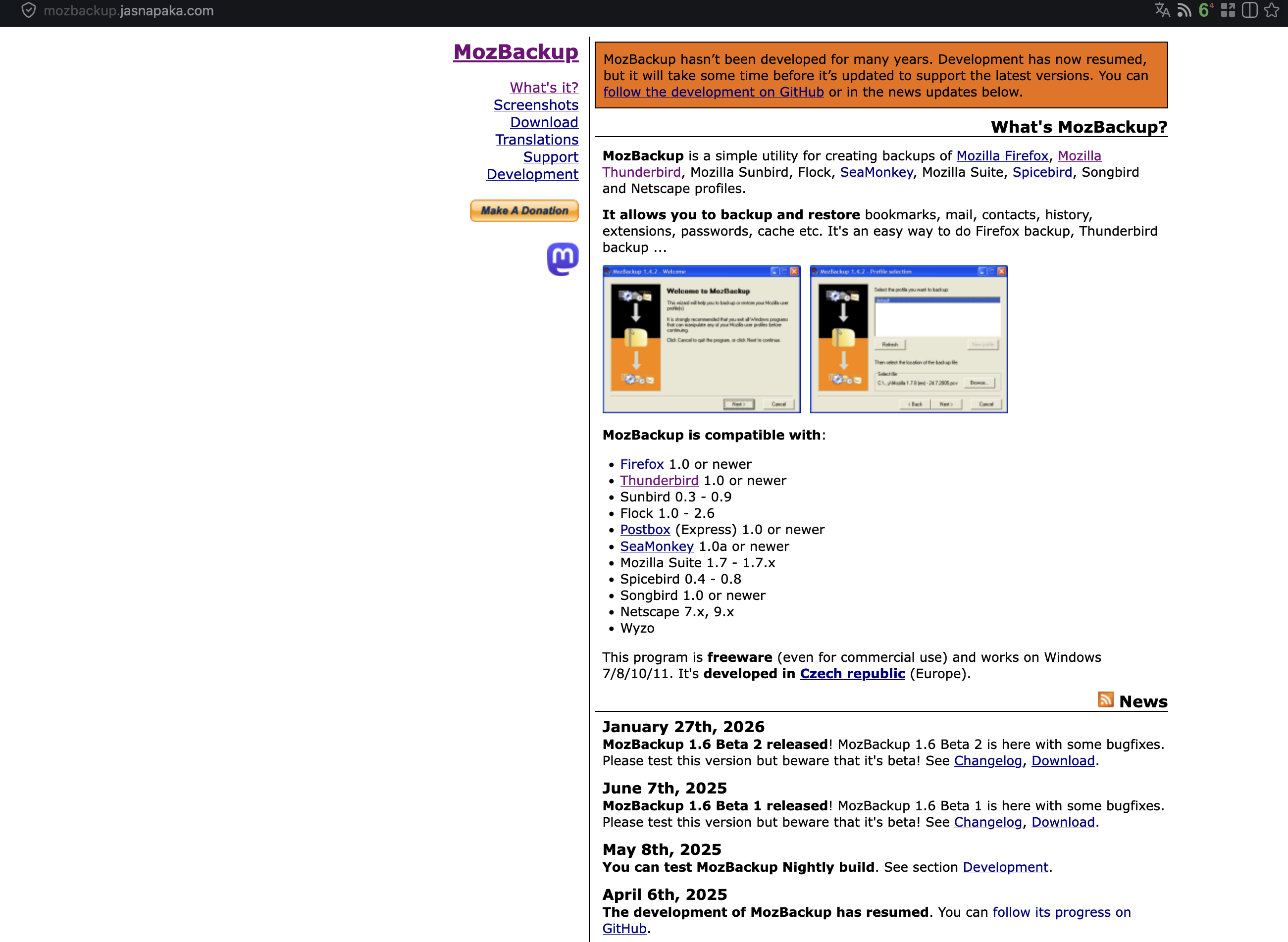Toggle the split view sidebar icon
Viewport: 1288px width, 942px height.
[1249, 10]
